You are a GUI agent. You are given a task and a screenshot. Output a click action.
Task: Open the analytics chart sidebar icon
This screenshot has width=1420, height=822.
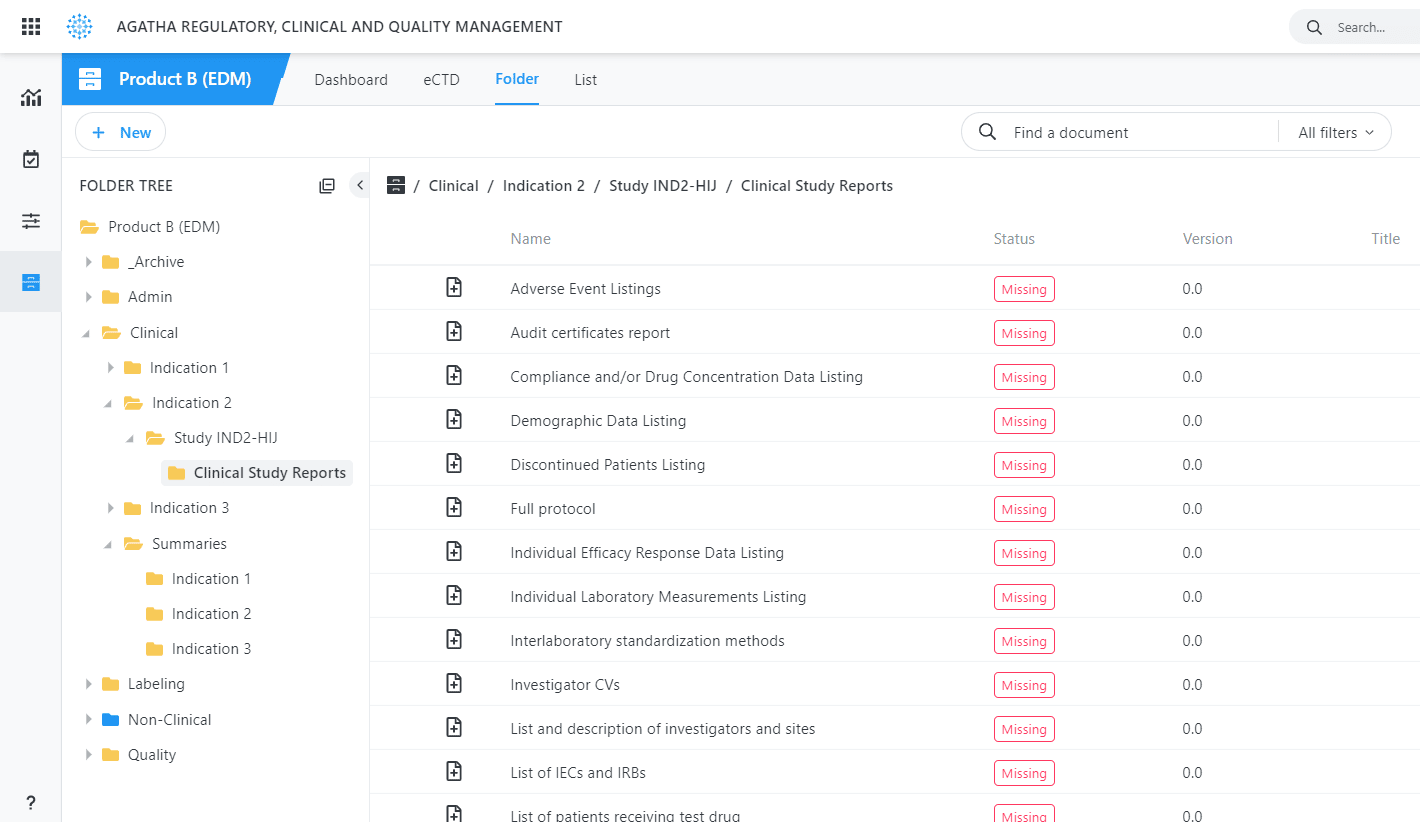click(x=31, y=97)
